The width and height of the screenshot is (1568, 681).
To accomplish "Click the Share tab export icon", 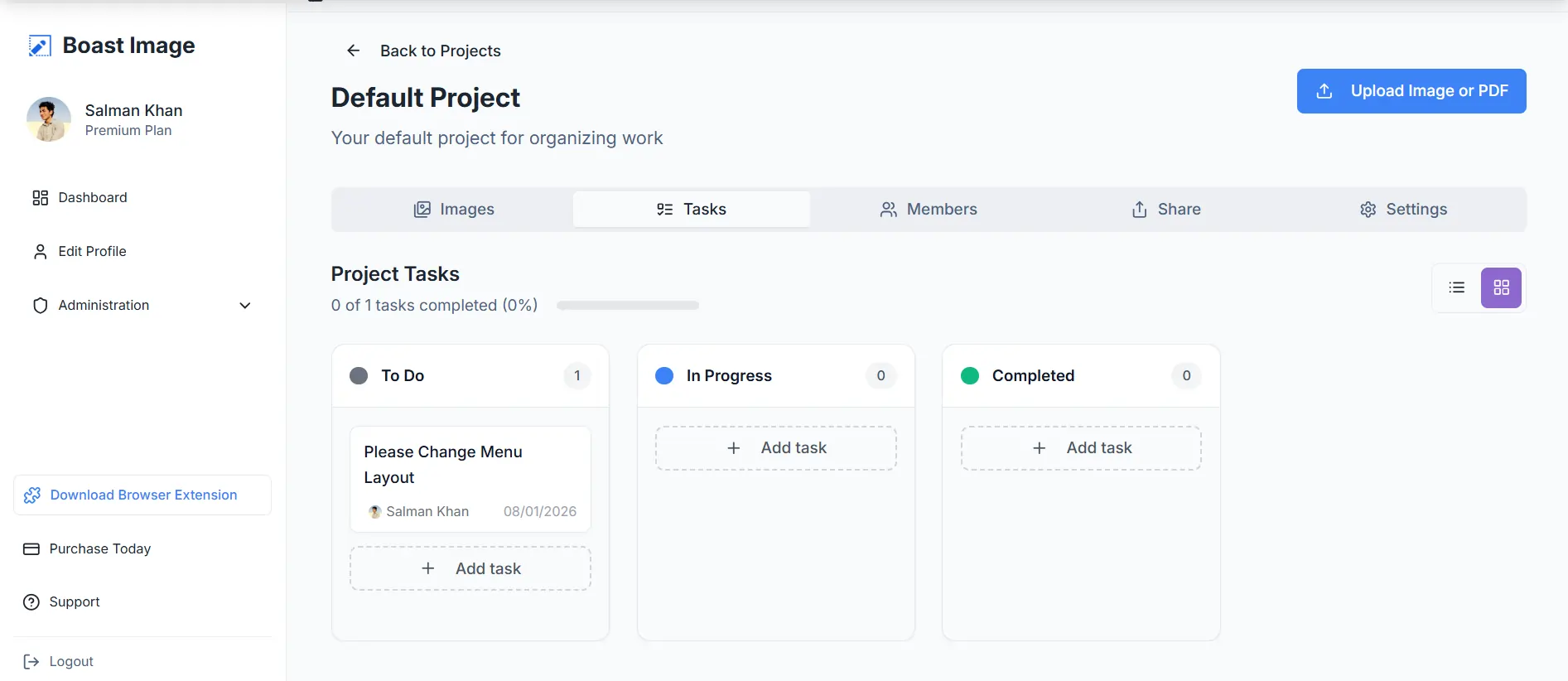I will click(1140, 210).
